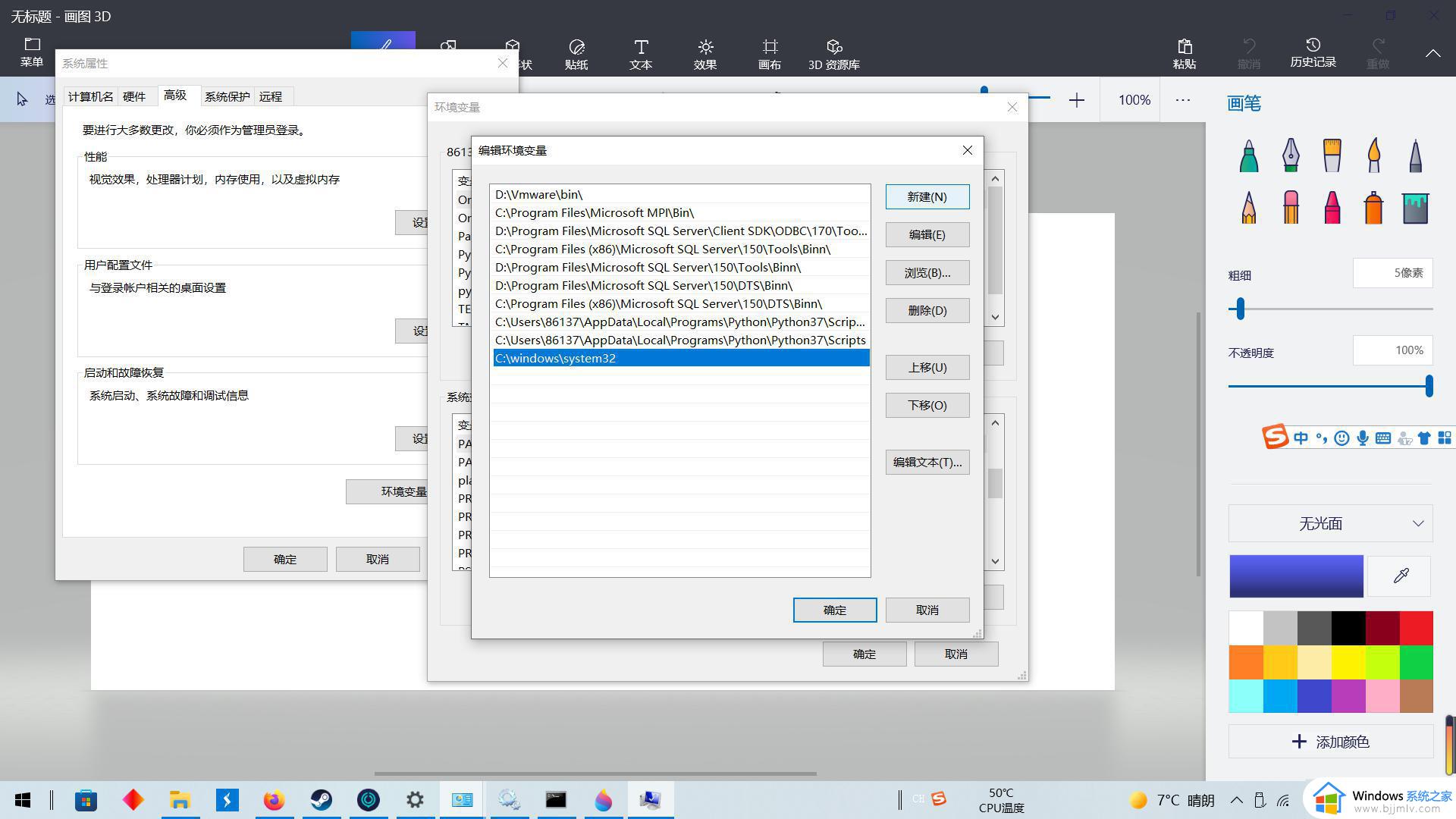Open the 画布 canvas tool
The height and width of the screenshot is (819, 1456).
coord(770,55)
